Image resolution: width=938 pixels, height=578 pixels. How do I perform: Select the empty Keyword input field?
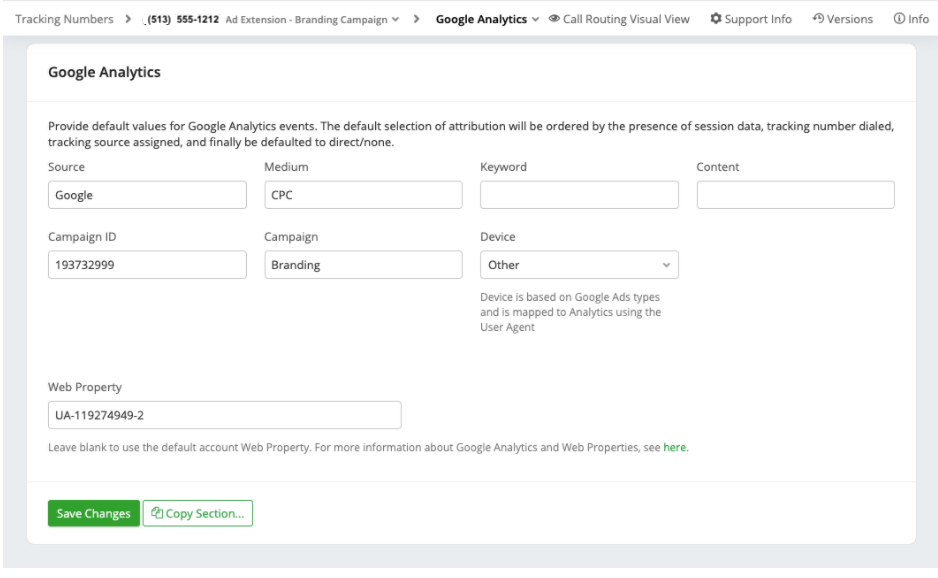coord(579,195)
